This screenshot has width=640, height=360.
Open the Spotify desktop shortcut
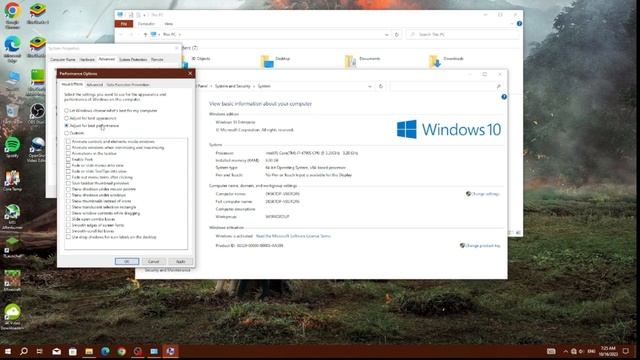click(x=12, y=147)
